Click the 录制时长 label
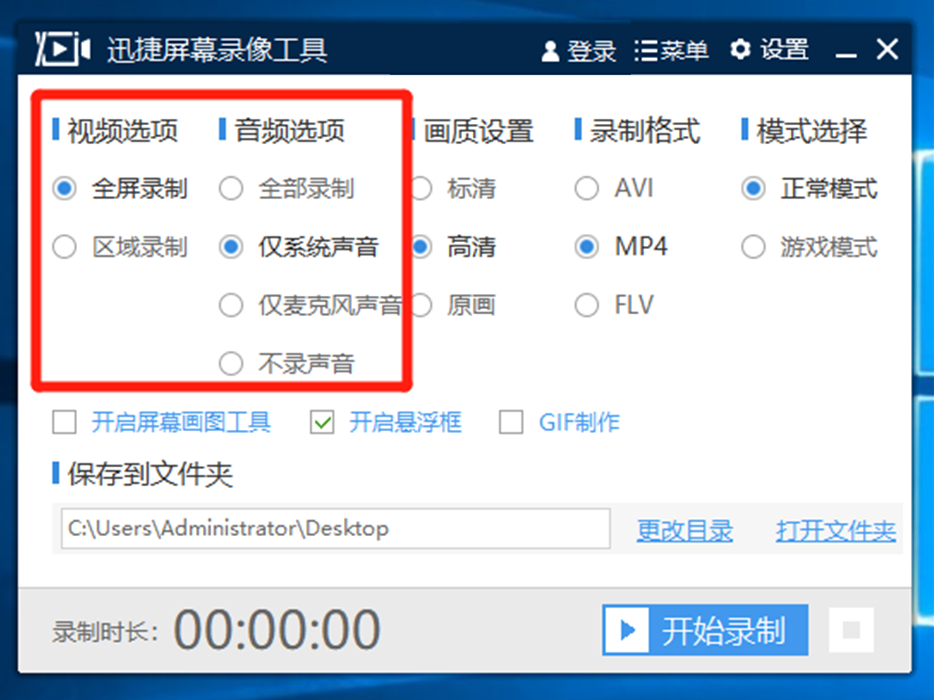 105,631
